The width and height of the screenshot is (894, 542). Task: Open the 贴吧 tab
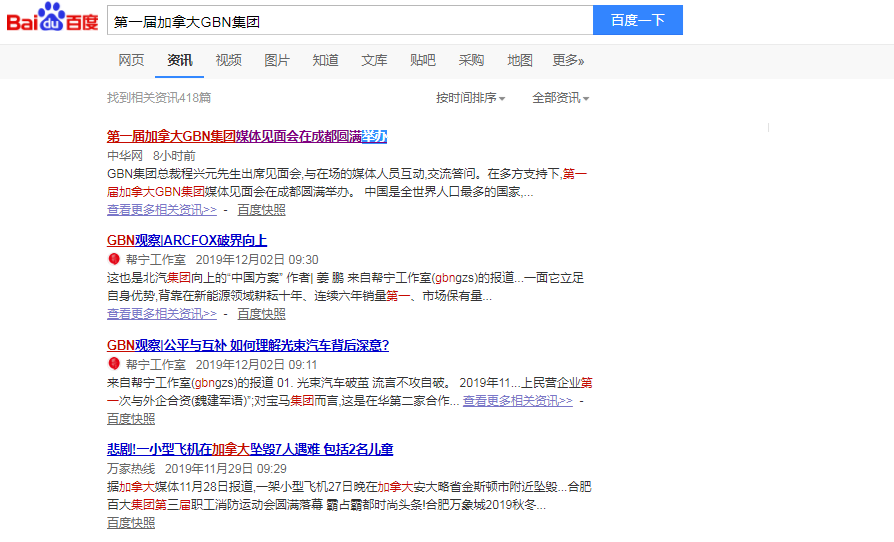click(x=423, y=61)
